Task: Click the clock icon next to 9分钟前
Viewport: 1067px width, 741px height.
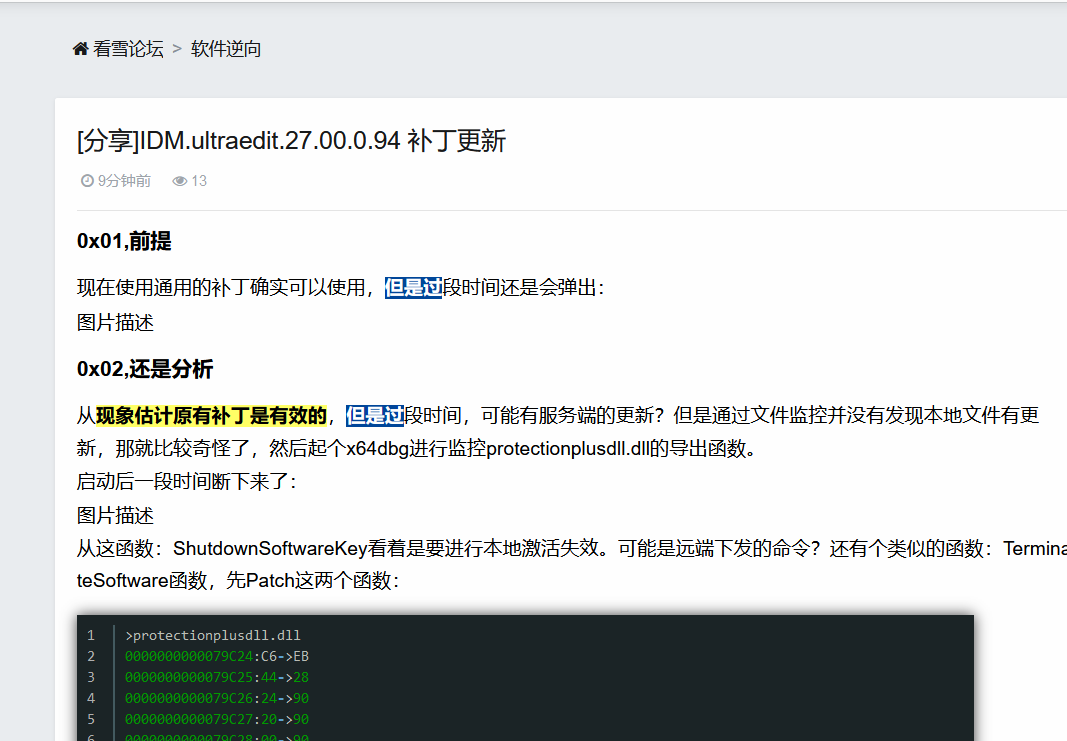Action: [87, 181]
